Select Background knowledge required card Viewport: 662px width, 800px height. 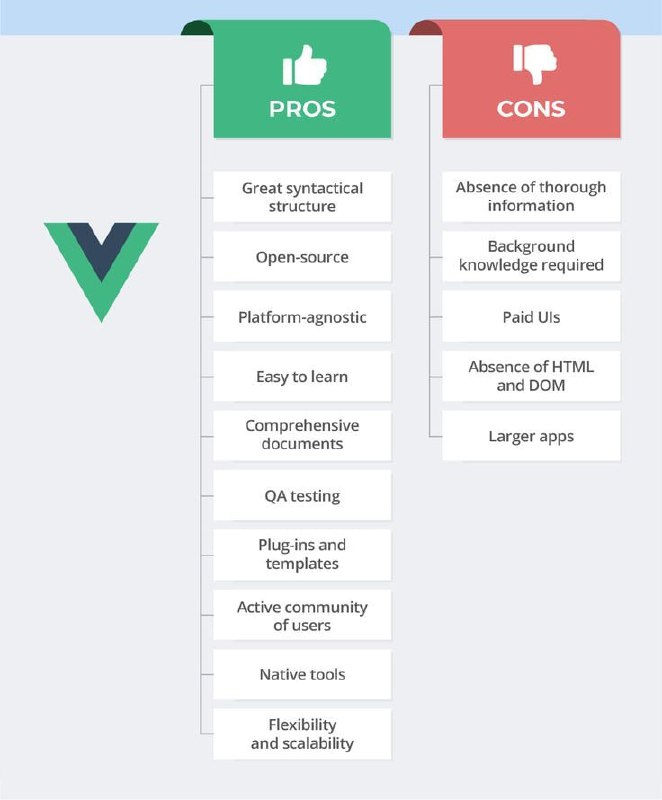click(x=531, y=257)
